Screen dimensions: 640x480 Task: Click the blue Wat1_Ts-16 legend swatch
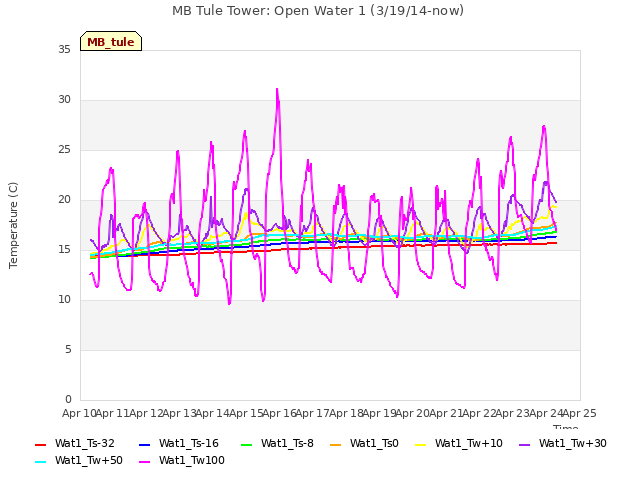[x=144, y=444]
